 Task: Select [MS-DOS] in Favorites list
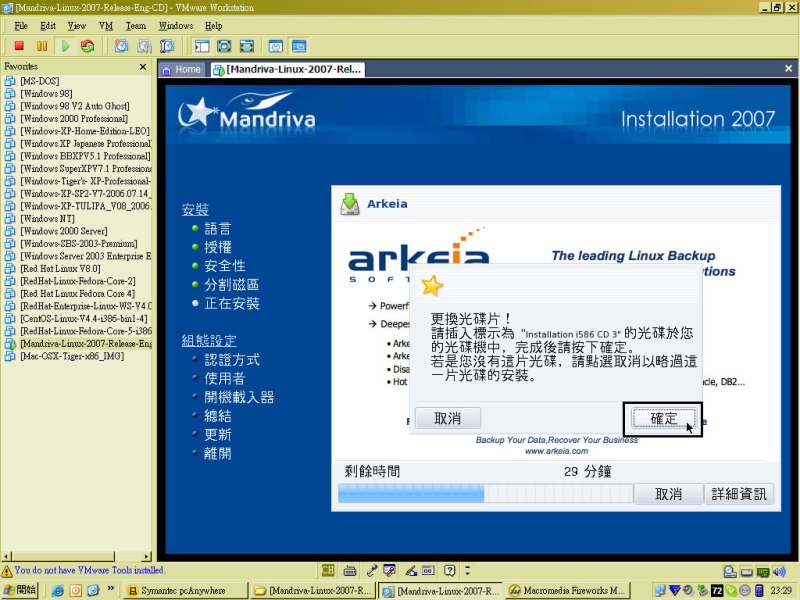click(x=39, y=81)
